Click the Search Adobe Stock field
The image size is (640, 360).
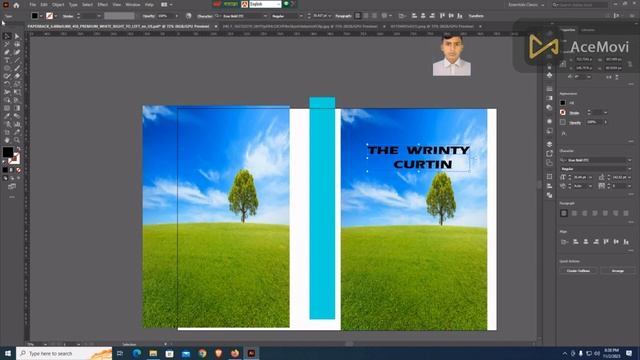(580, 5)
